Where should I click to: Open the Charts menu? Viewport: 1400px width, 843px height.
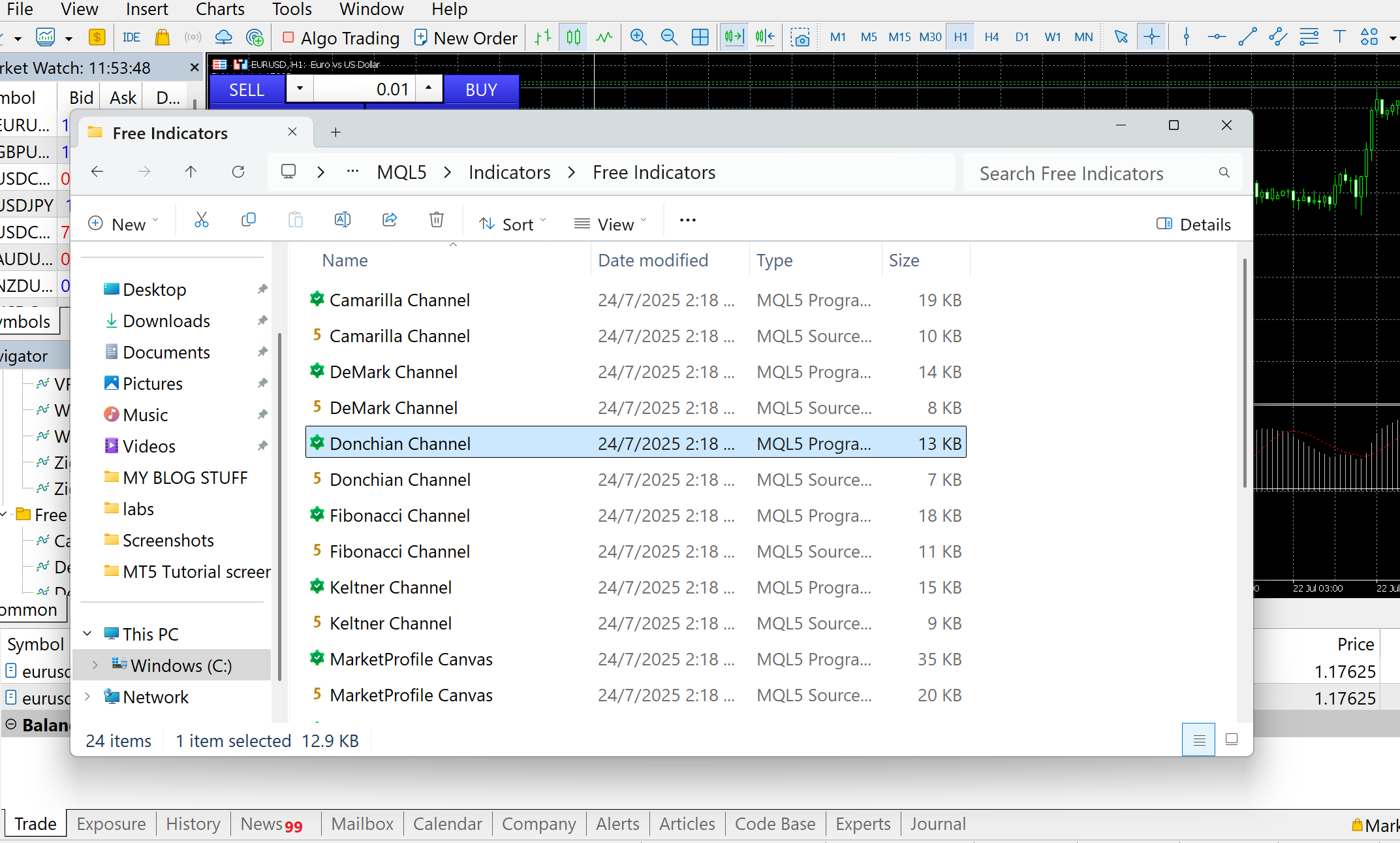[220, 9]
